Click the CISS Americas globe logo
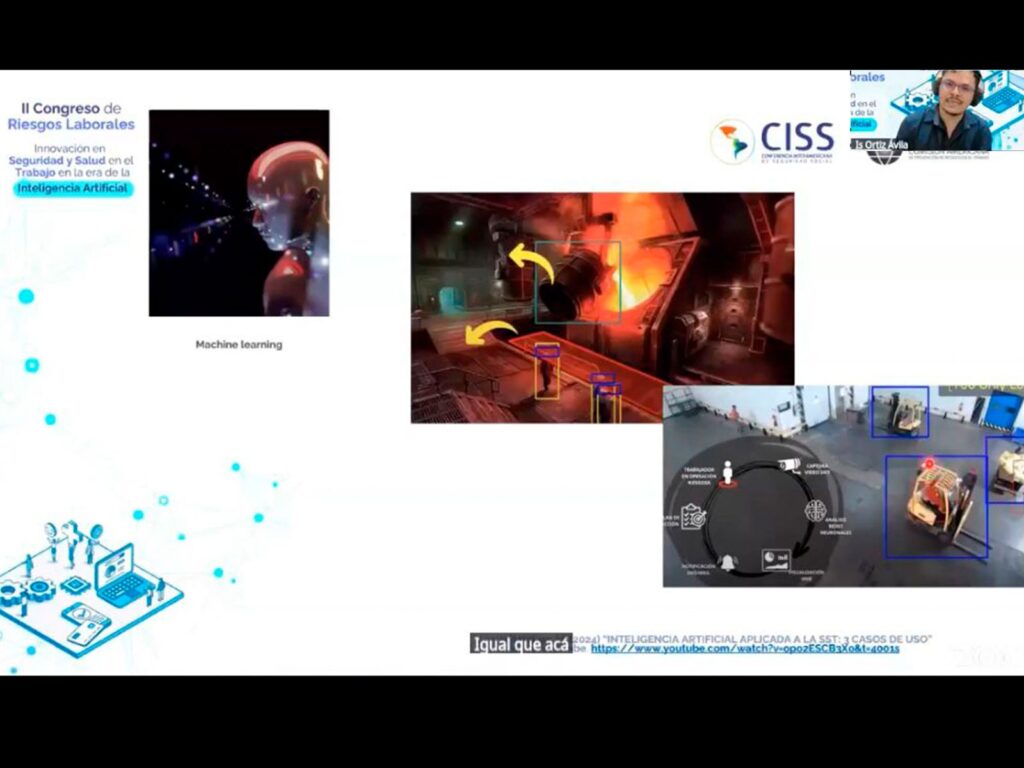1024x768 pixels. [731, 142]
